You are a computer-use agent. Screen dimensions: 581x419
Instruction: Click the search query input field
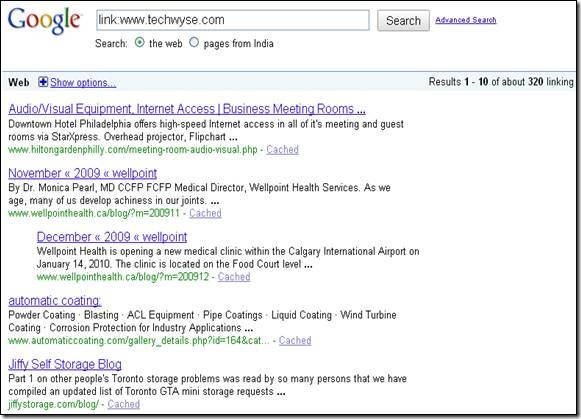tap(233, 20)
